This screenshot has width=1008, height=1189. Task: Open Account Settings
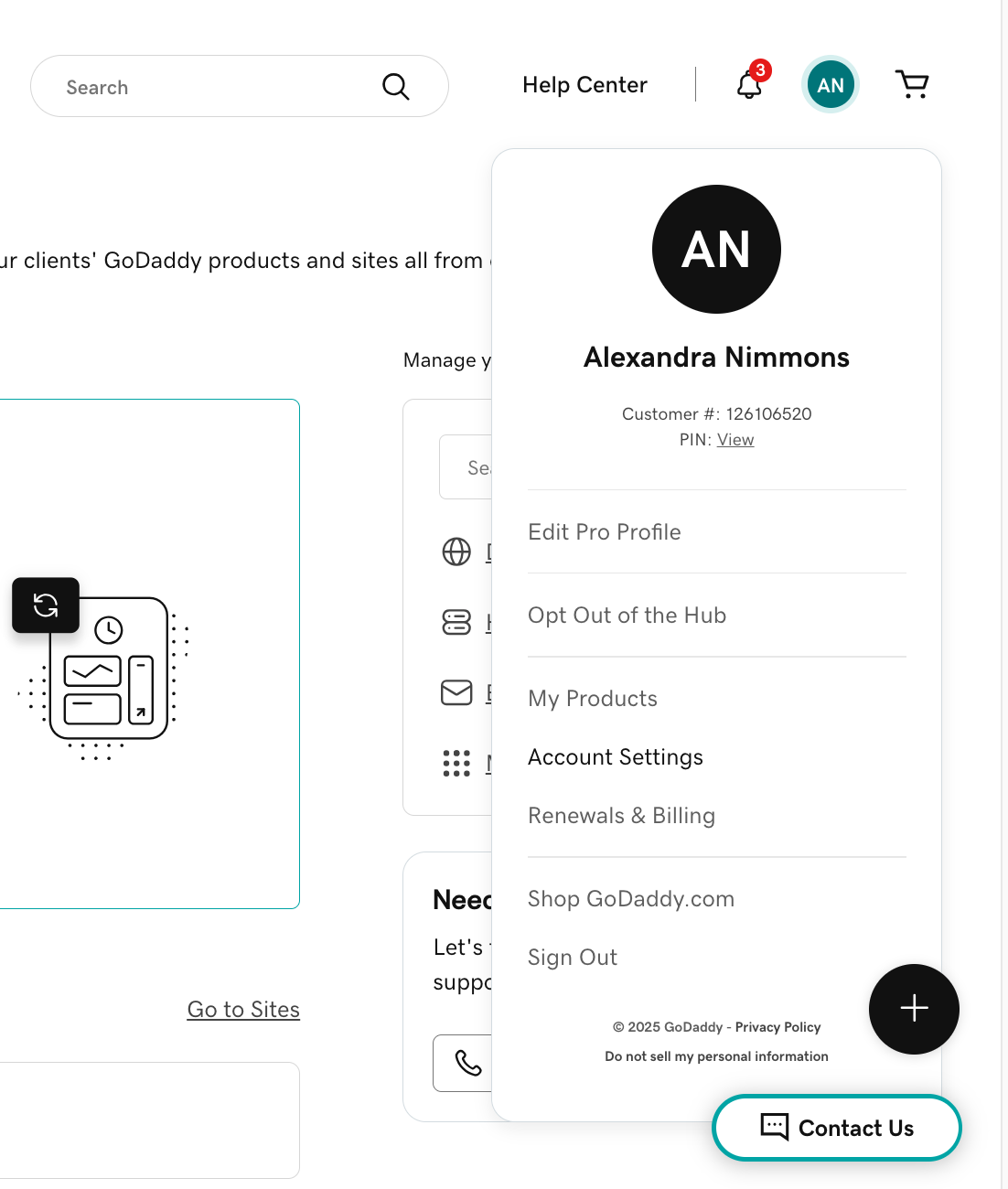(616, 757)
